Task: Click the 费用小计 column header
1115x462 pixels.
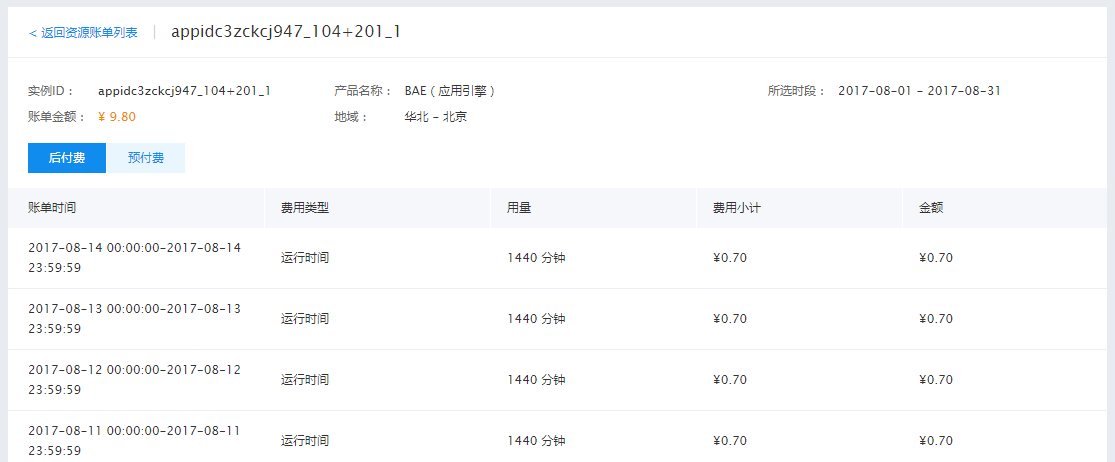Action: (737, 208)
